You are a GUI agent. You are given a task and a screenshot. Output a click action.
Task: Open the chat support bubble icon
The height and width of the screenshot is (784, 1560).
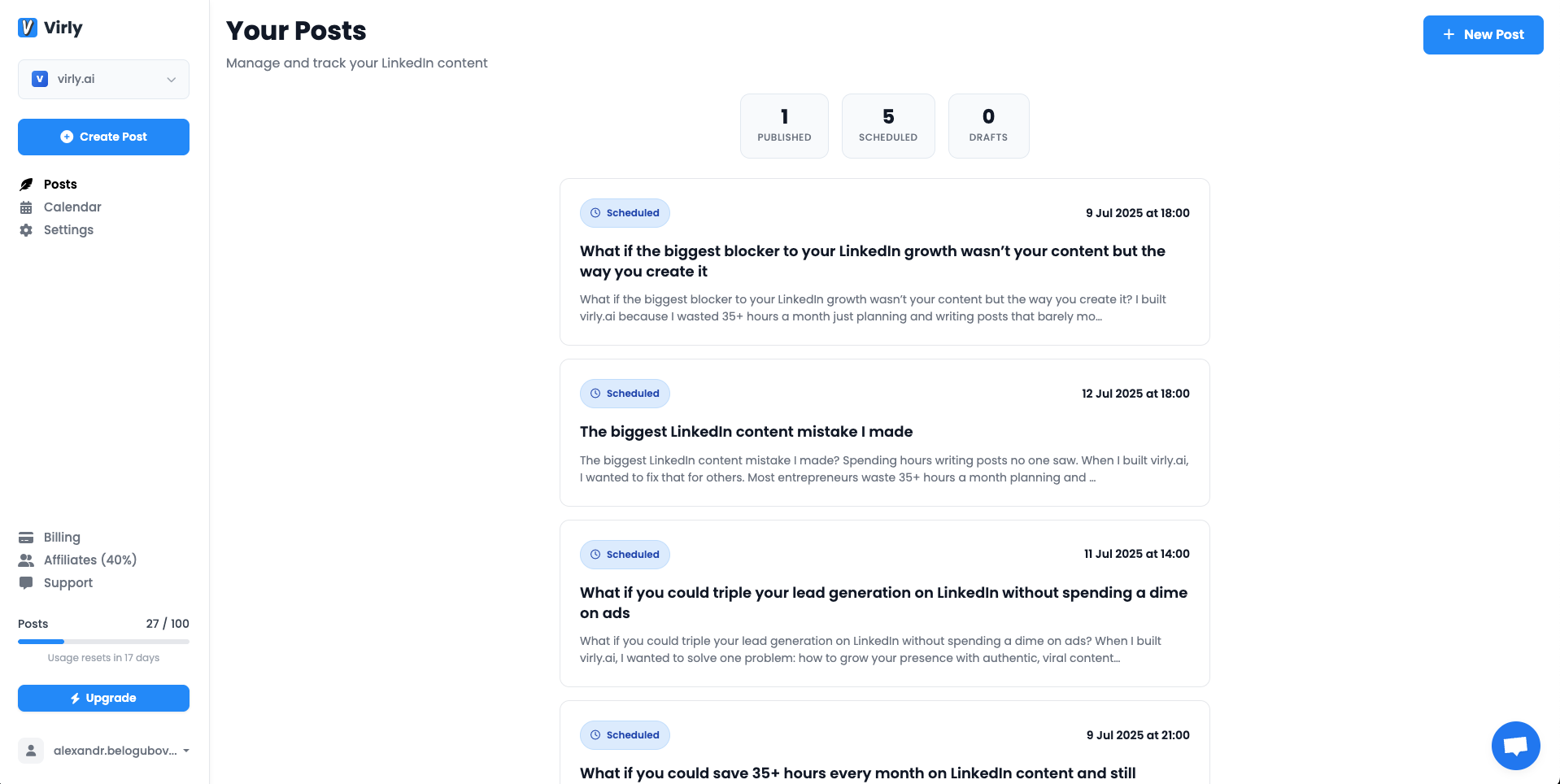[1515, 745]
